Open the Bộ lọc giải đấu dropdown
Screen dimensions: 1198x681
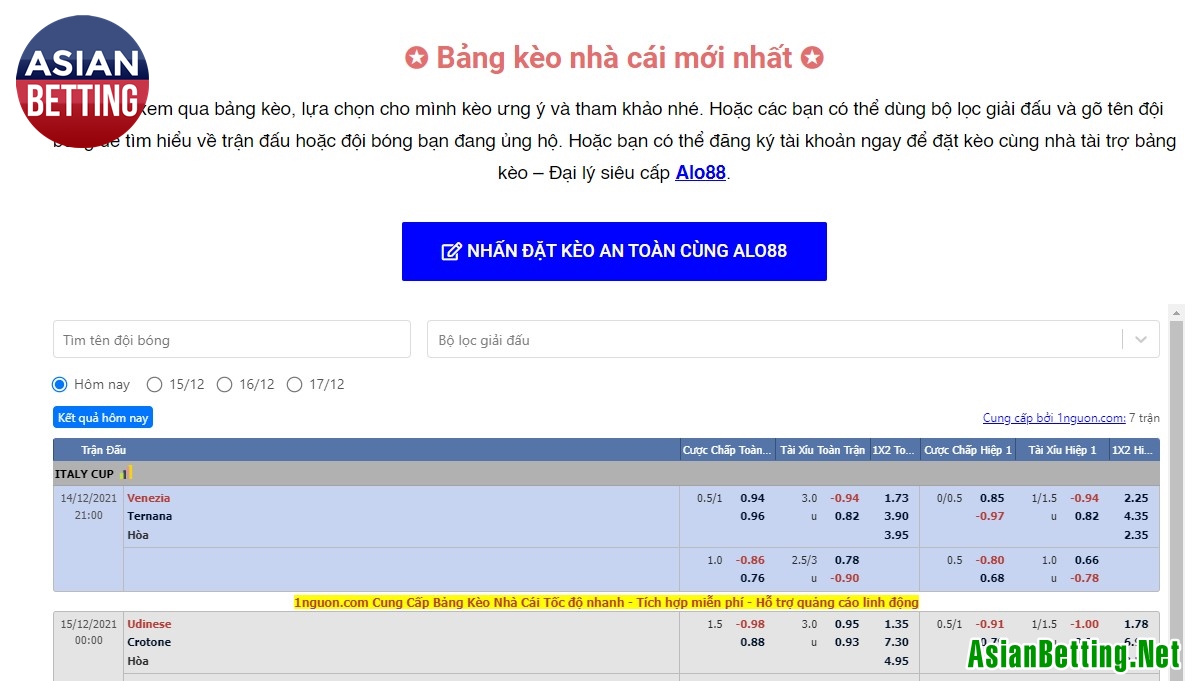pos(793,339)
